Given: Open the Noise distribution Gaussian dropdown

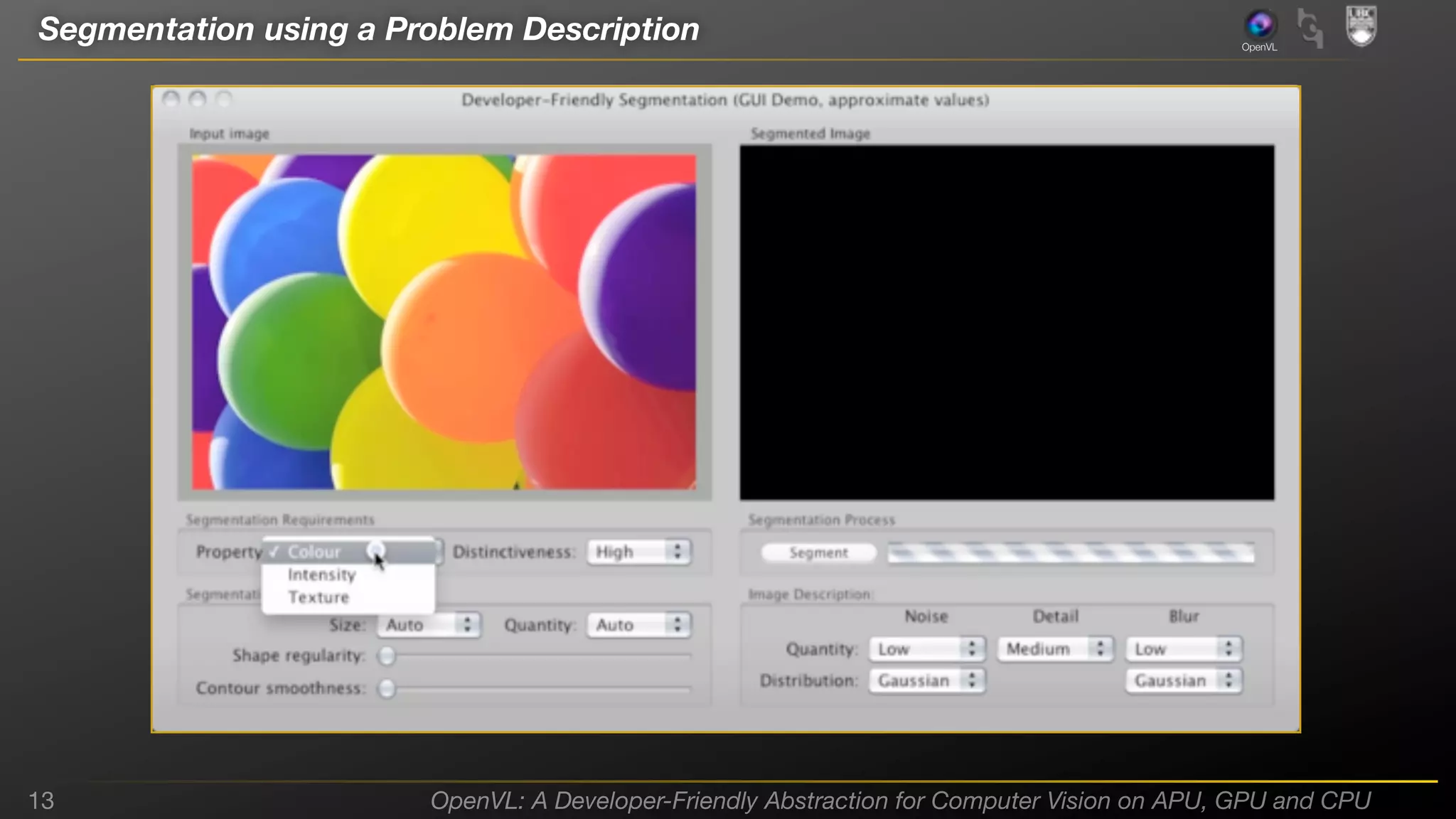Looking at the screenshot, I should click(927, 680).
